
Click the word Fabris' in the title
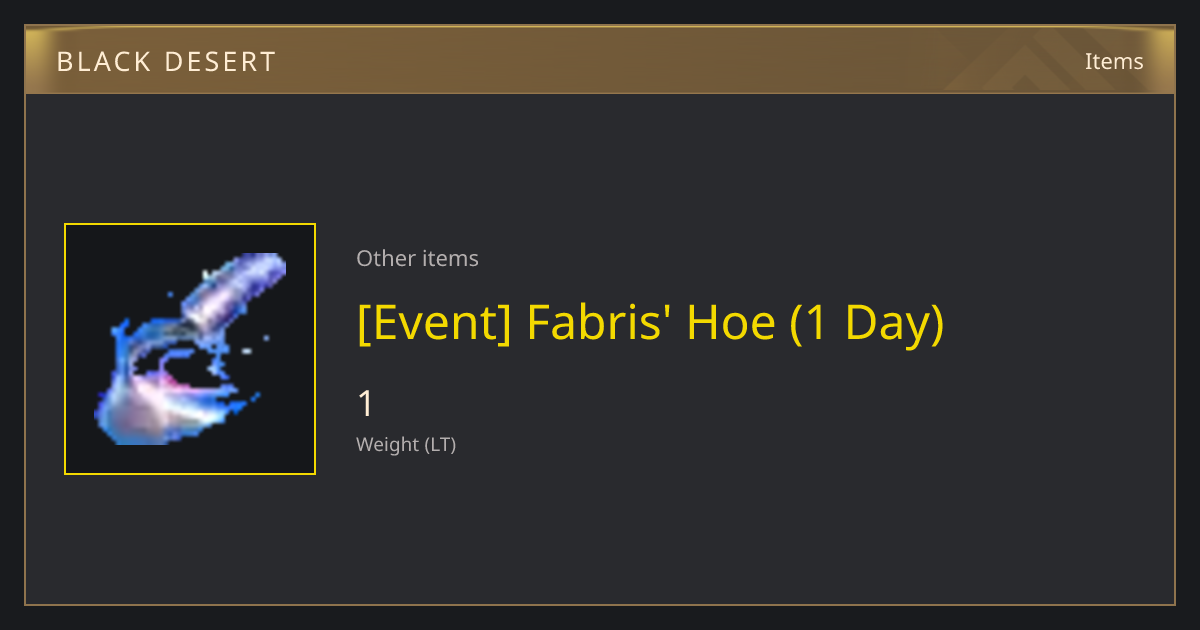pos(600,323)
